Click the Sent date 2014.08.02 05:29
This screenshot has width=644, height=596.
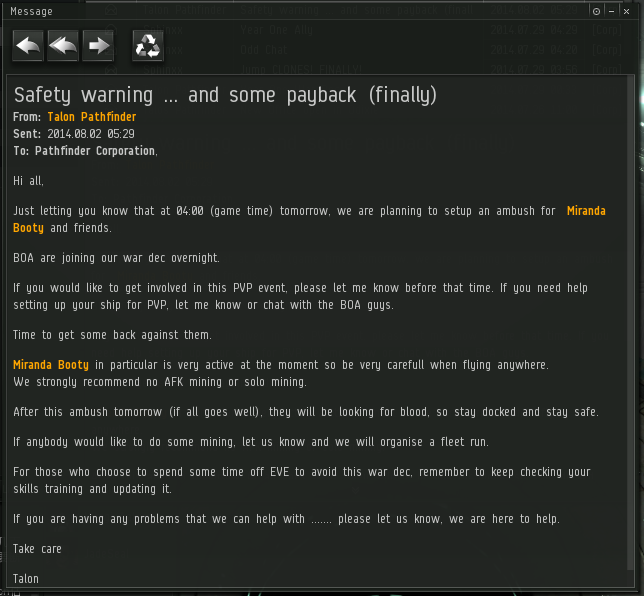[x=90, y=134]
